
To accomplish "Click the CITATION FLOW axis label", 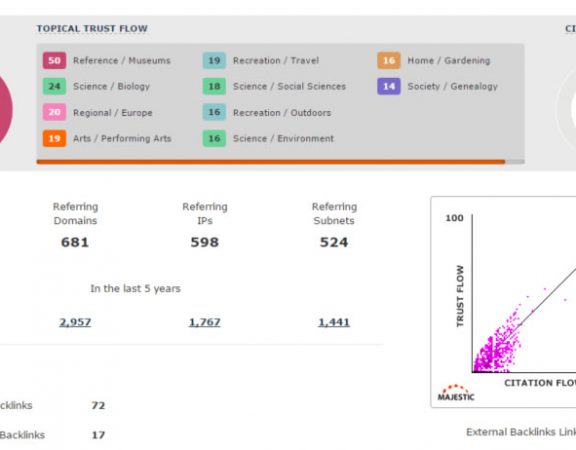I will click(540, 383).
